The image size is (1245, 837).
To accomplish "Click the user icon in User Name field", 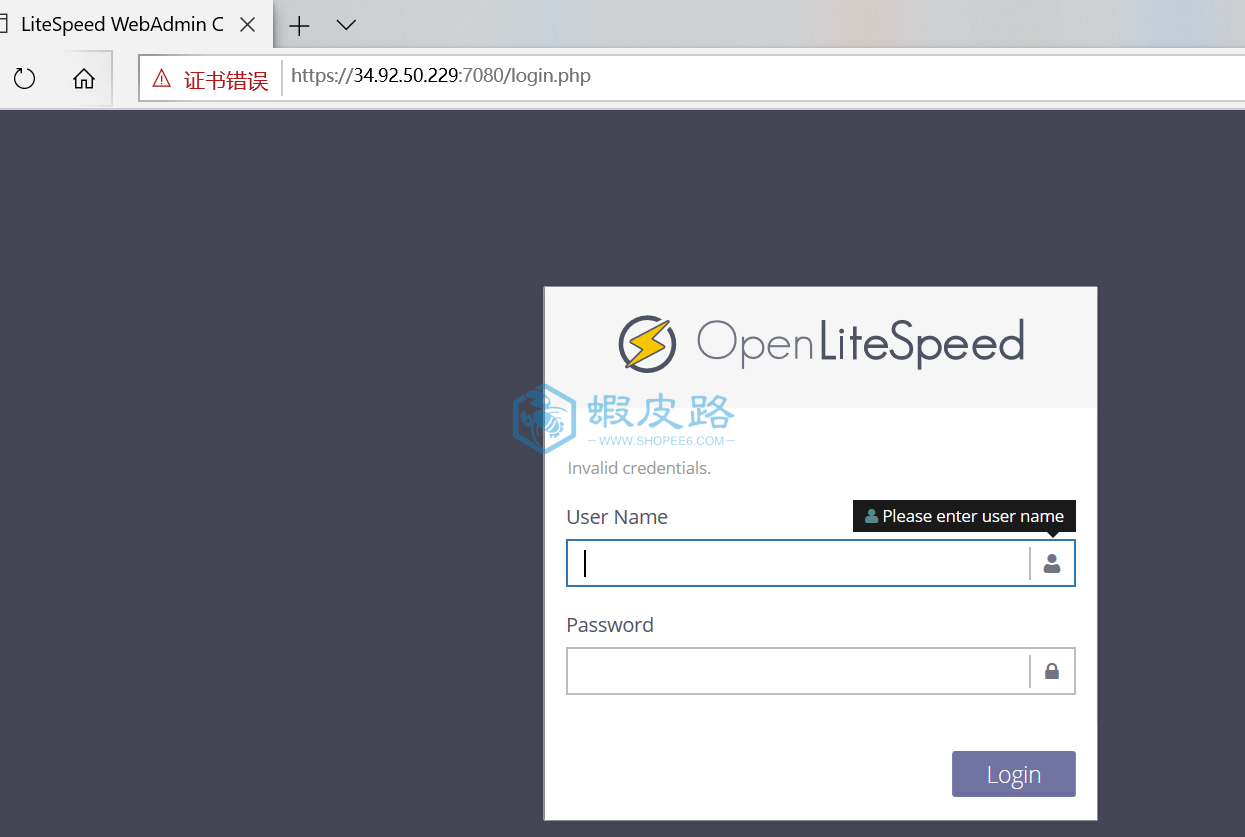I will coord(1052,563).
